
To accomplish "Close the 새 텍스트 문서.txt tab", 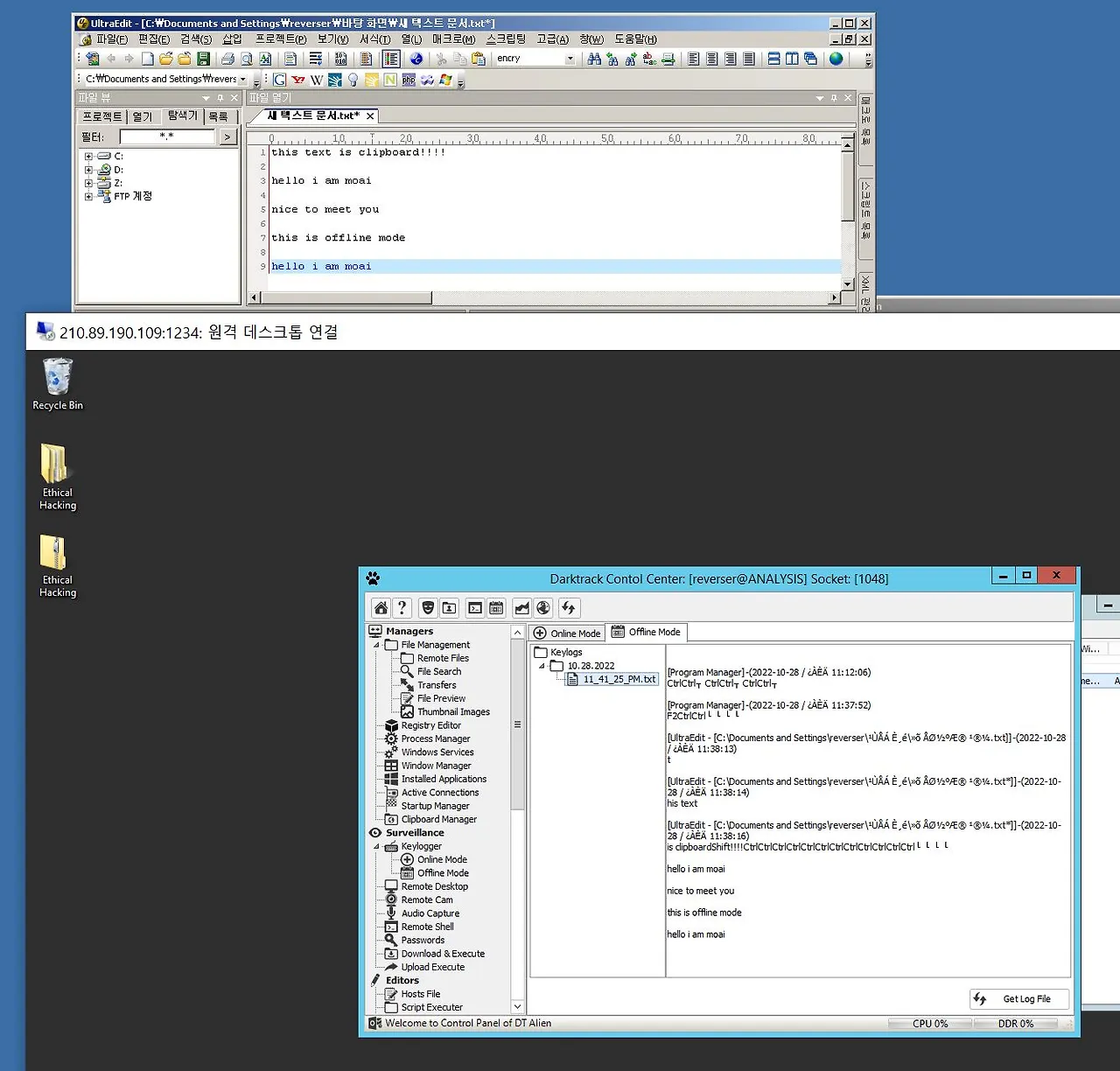I will 370,115.
